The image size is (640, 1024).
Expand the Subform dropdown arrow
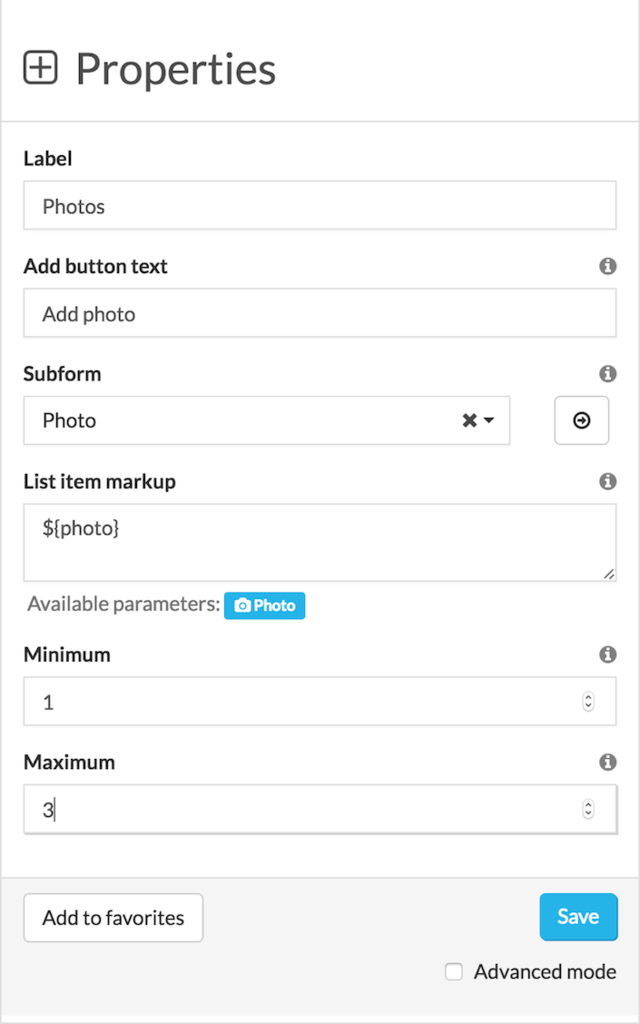(x=488, y=421)
